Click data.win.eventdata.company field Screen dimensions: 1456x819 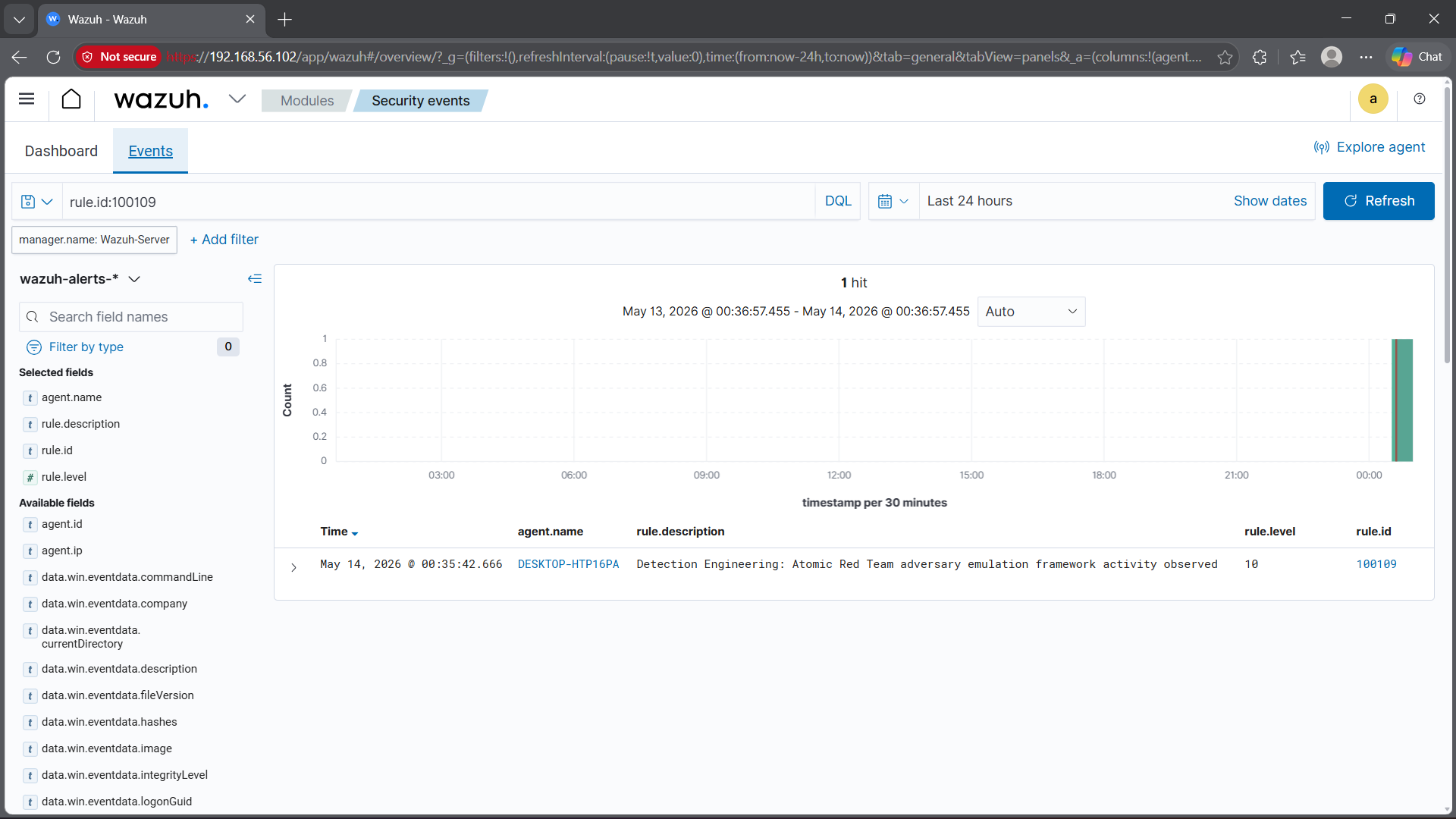[114, 604]
